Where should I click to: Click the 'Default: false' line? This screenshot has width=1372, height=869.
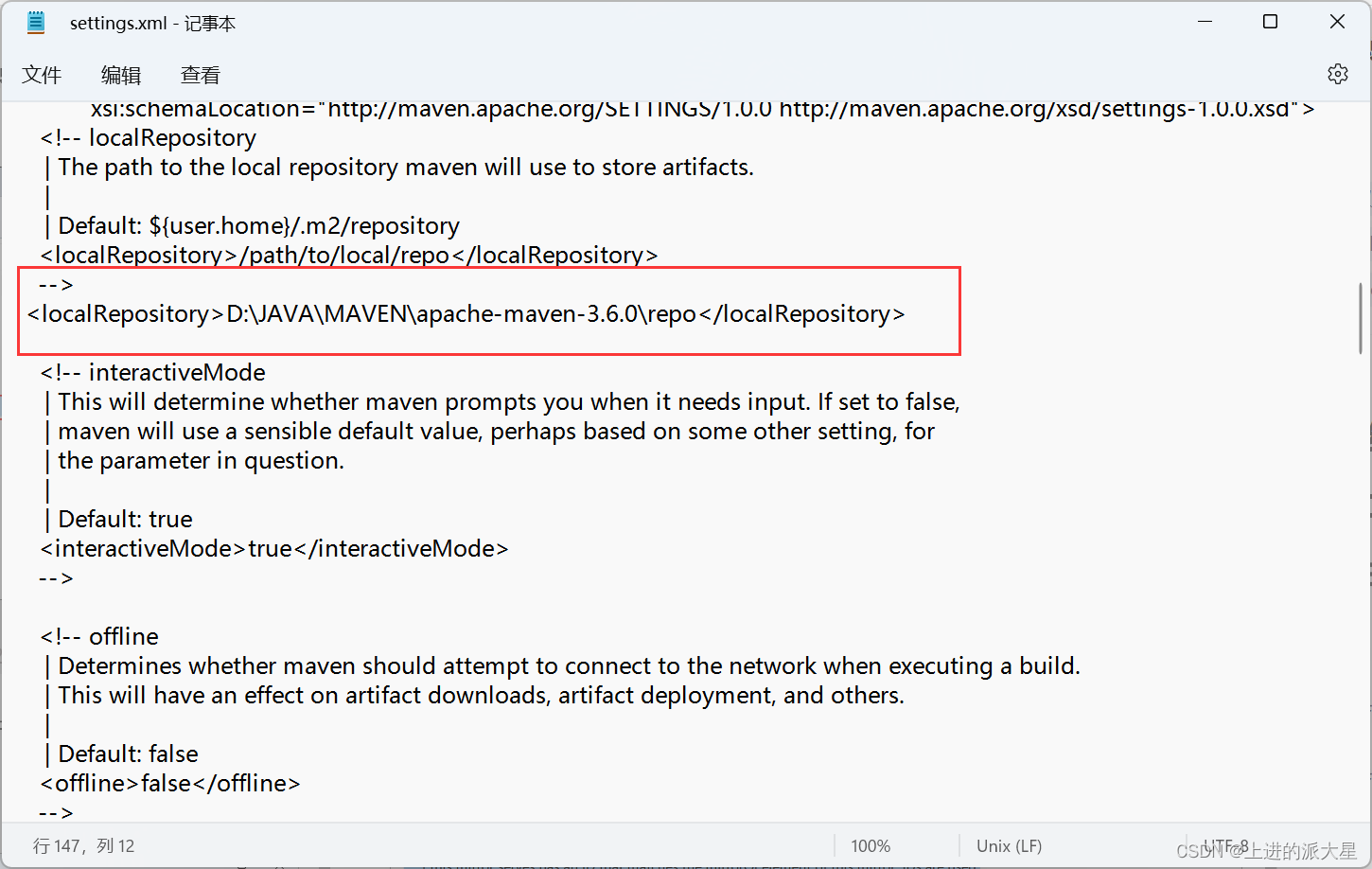(x=120, y=754)
